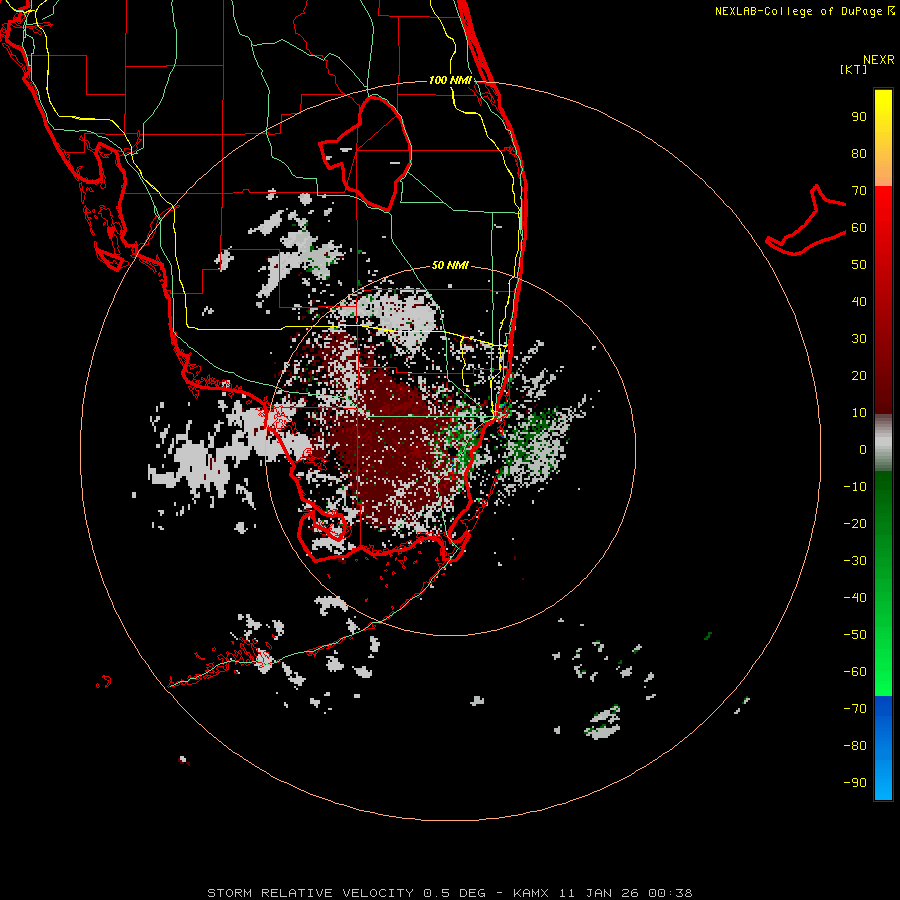
Task: Click the -10 value on the velocity scale
Action: (x=855, y=487)
